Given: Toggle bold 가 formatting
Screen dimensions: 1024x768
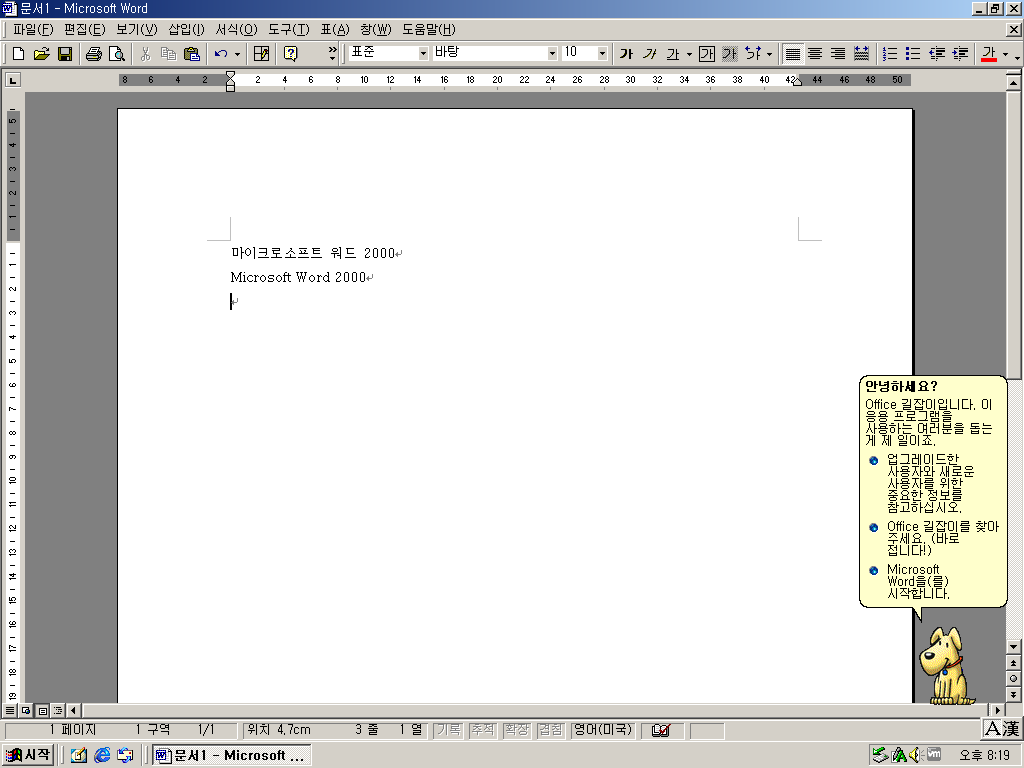Looking at the screenshot, I should [627, 54].
